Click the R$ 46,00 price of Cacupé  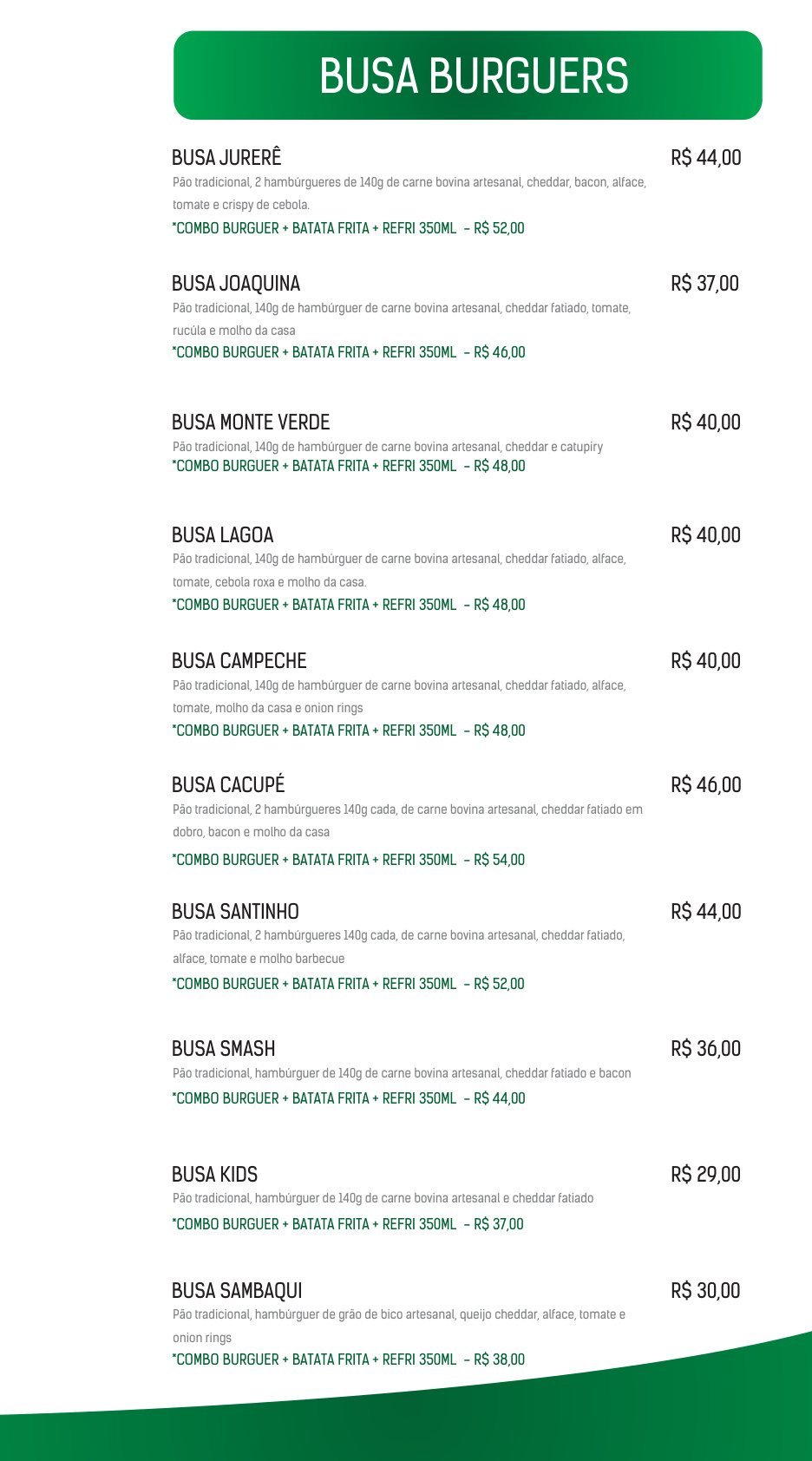(706, 785)
